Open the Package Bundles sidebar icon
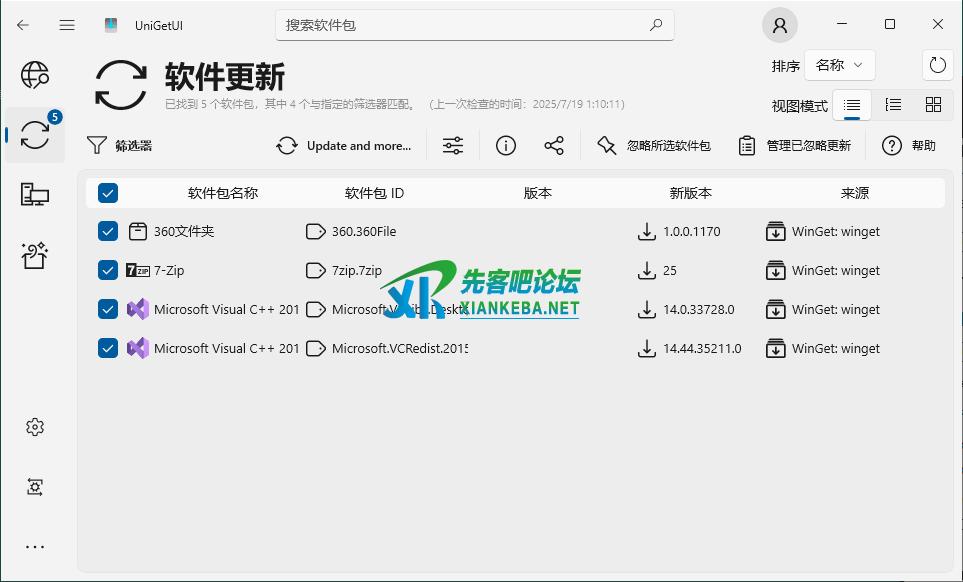The width and height of the screenshot is (963, 582). pos(35,255)
